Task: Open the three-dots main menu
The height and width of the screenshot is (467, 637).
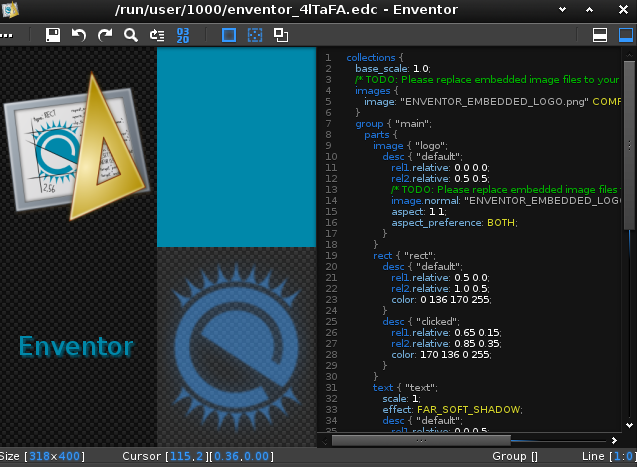Action: pos(6,35)
